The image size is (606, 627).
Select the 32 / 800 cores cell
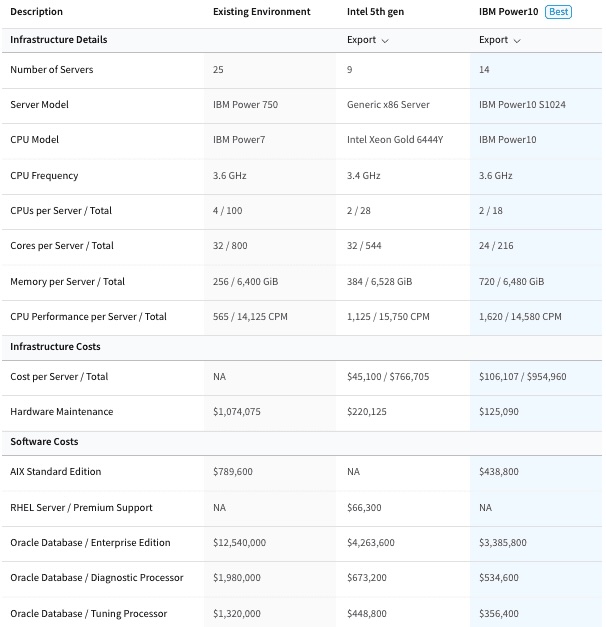point(230,246)
